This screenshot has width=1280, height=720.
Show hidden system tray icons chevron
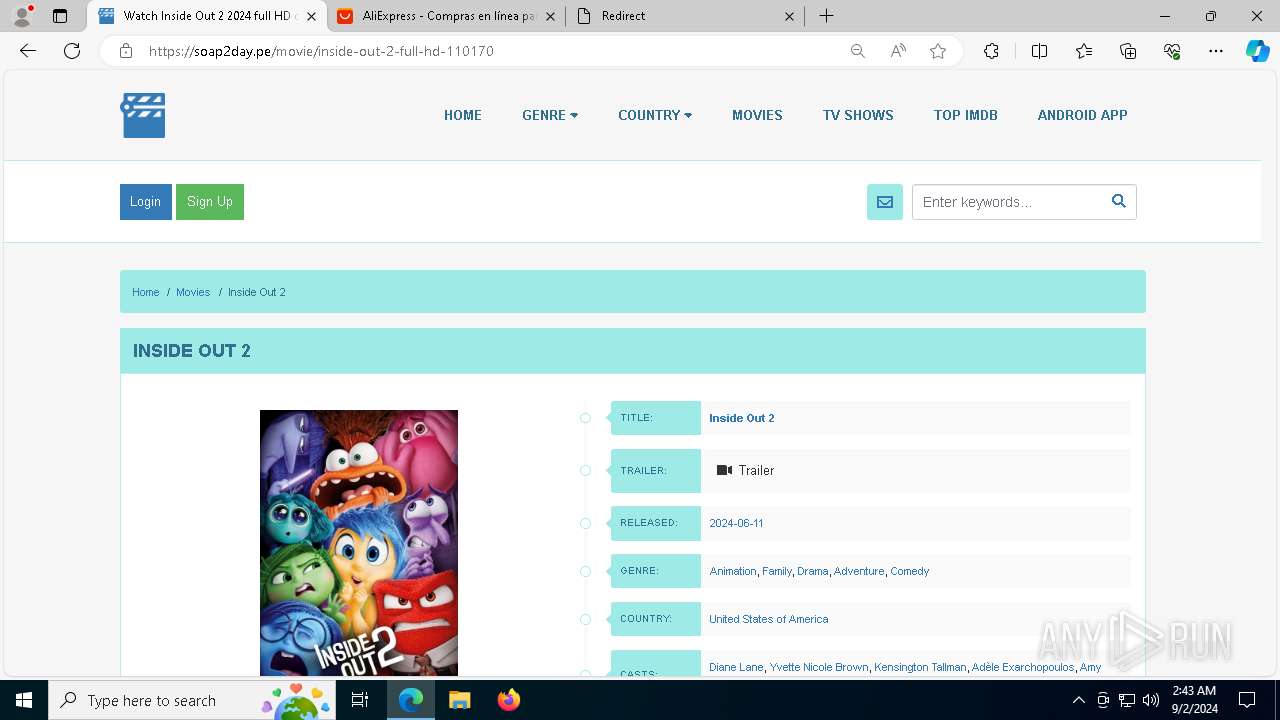pyautogui.click(x=1079, y=700)
